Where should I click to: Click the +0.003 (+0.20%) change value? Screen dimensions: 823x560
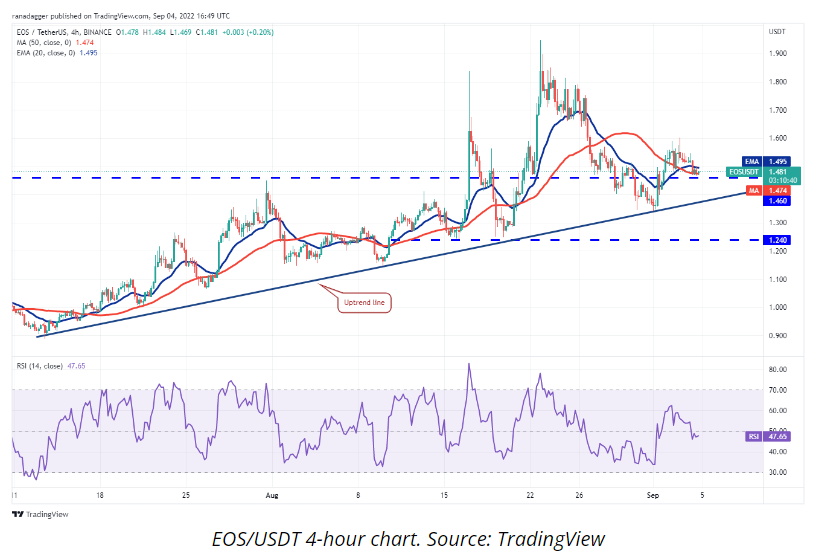pos(248,32)
